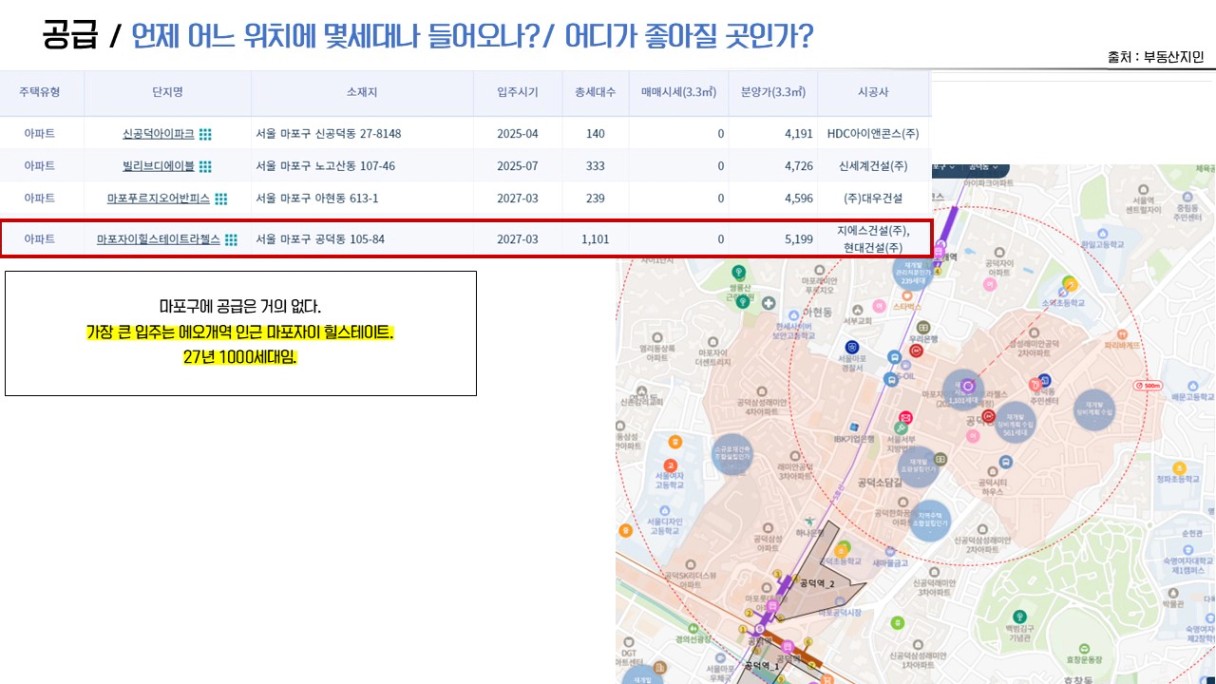Click the sale price value 4,191

pyautogui.click(x=799, y=134)
